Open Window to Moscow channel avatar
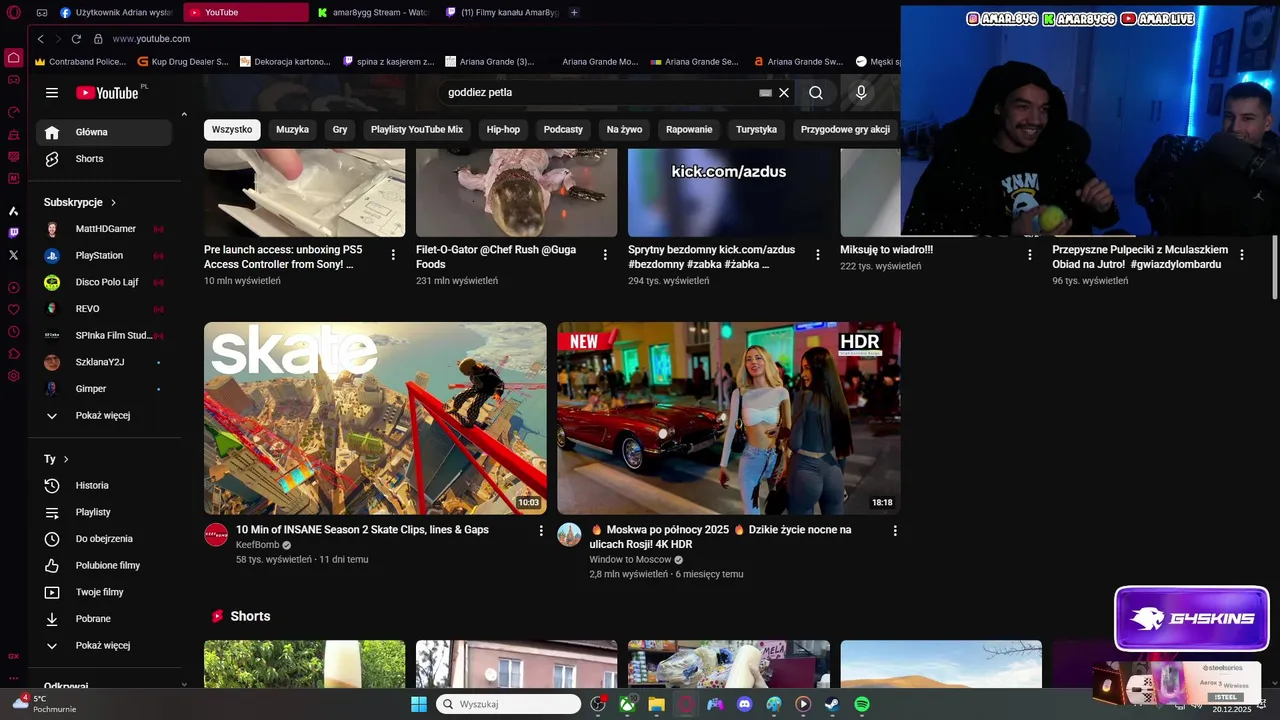 point(569,535)
